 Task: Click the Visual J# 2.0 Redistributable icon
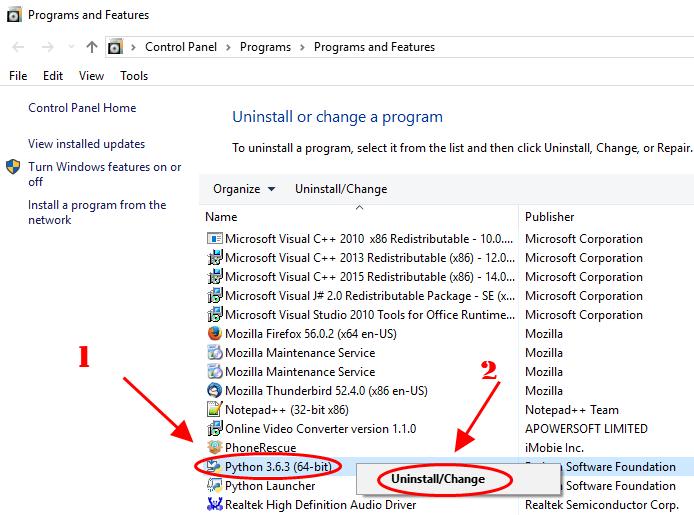click(x=215, y=296)
